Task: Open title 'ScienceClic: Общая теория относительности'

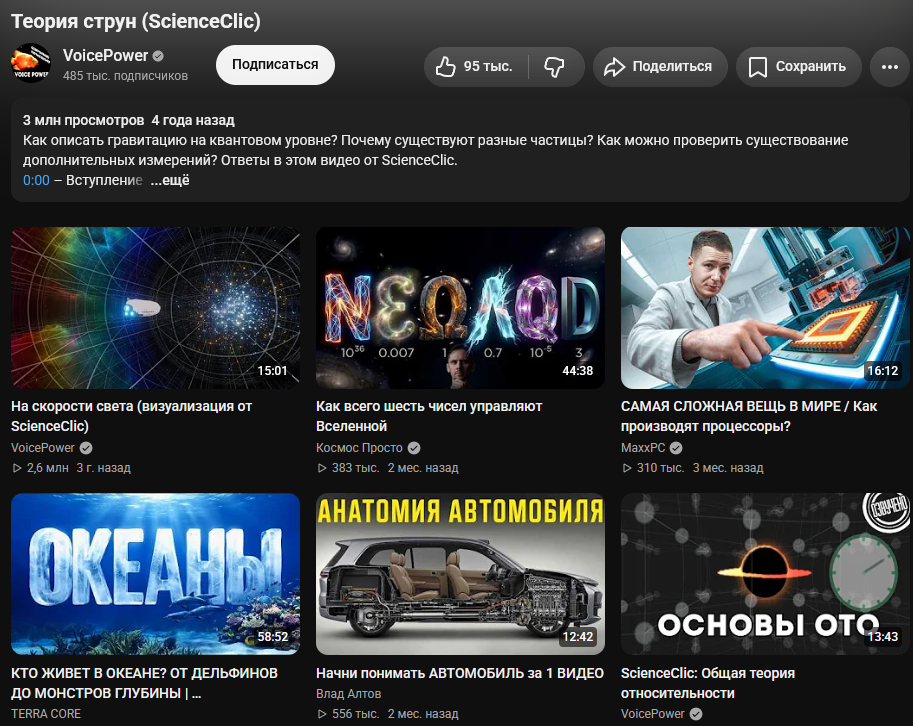Action: [x=708, y=683]
